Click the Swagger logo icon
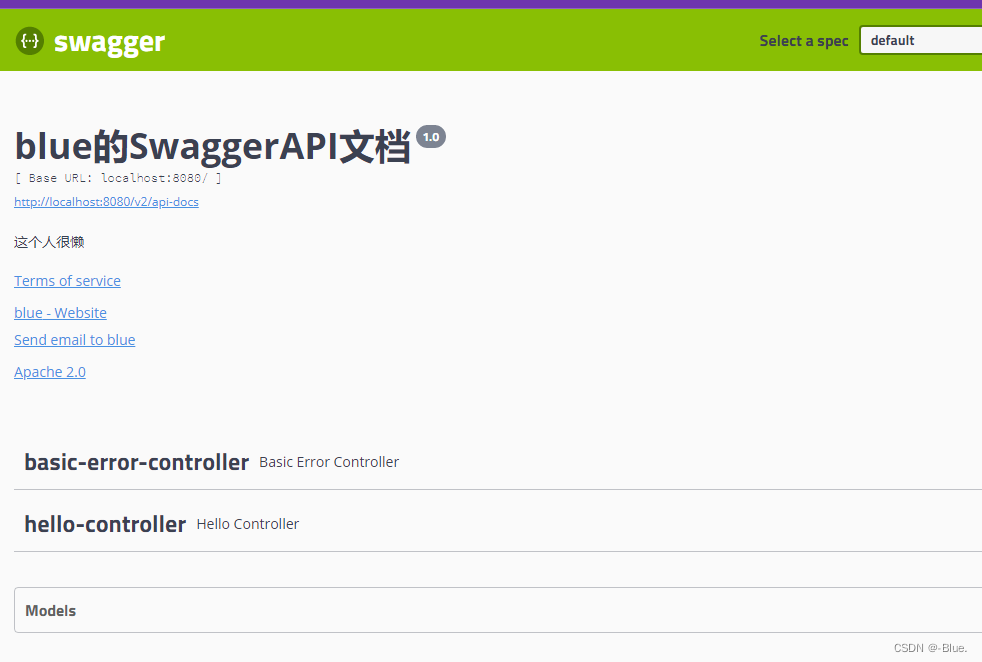The height and width of the screenshot is (662, 982). (29, 41)
